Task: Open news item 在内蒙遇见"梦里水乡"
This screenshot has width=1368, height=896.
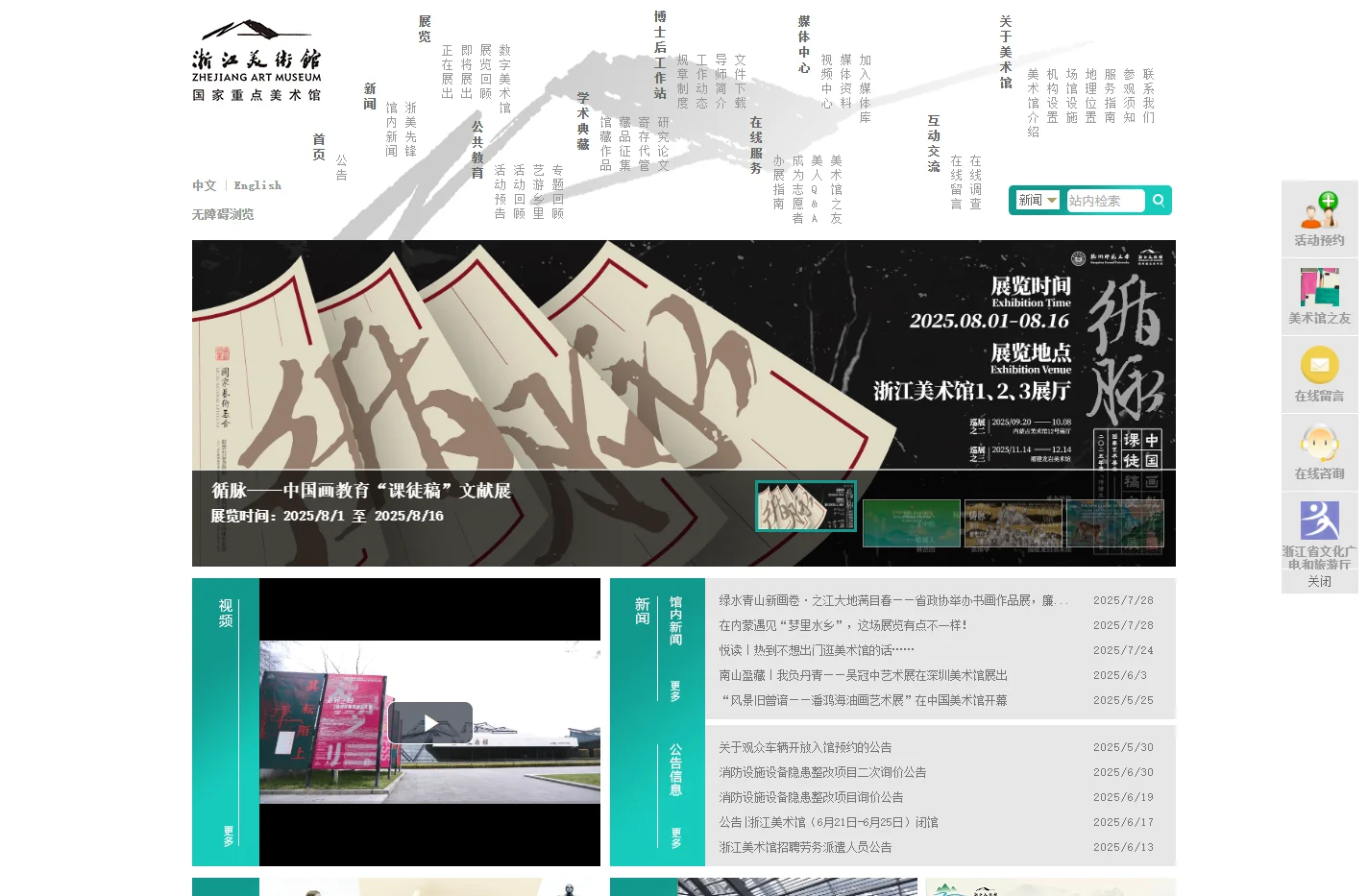Action: (843, 625)
